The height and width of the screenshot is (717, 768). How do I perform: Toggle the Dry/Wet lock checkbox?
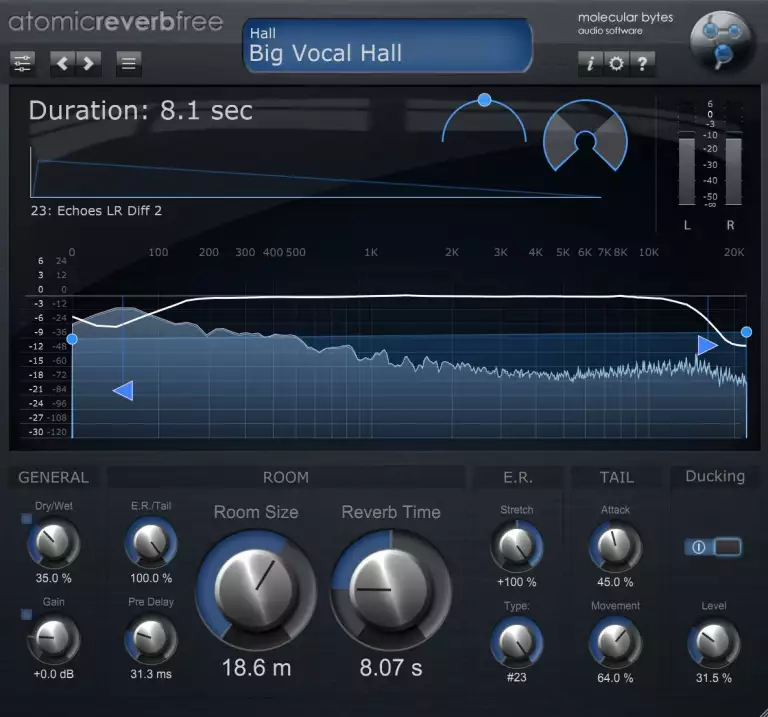click(26, 518)
